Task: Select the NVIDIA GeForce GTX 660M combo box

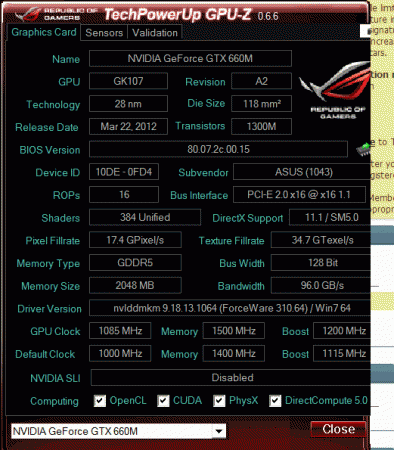Action: [118, 431]
